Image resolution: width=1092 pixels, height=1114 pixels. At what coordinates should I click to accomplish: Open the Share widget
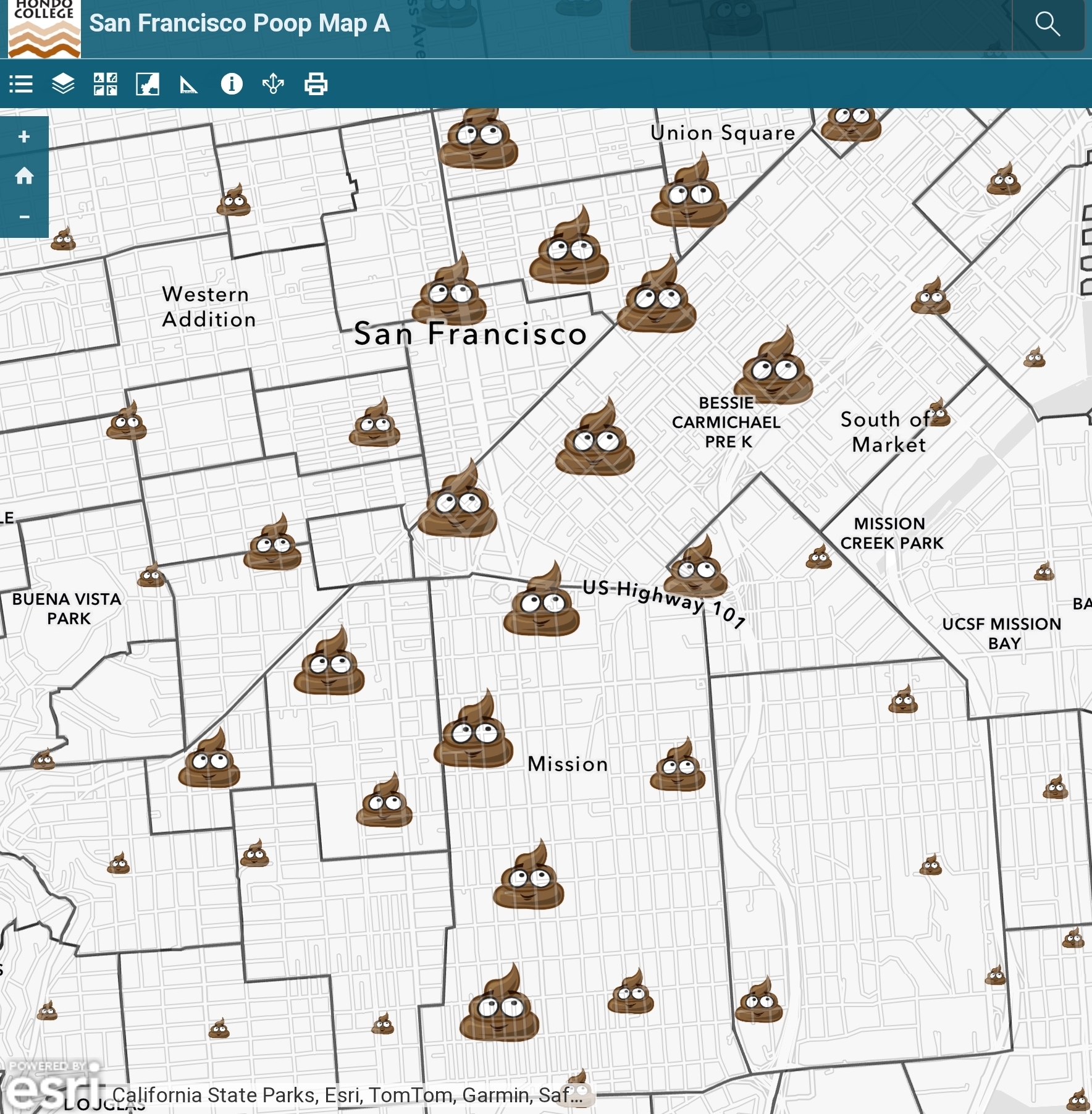(273, 84)
